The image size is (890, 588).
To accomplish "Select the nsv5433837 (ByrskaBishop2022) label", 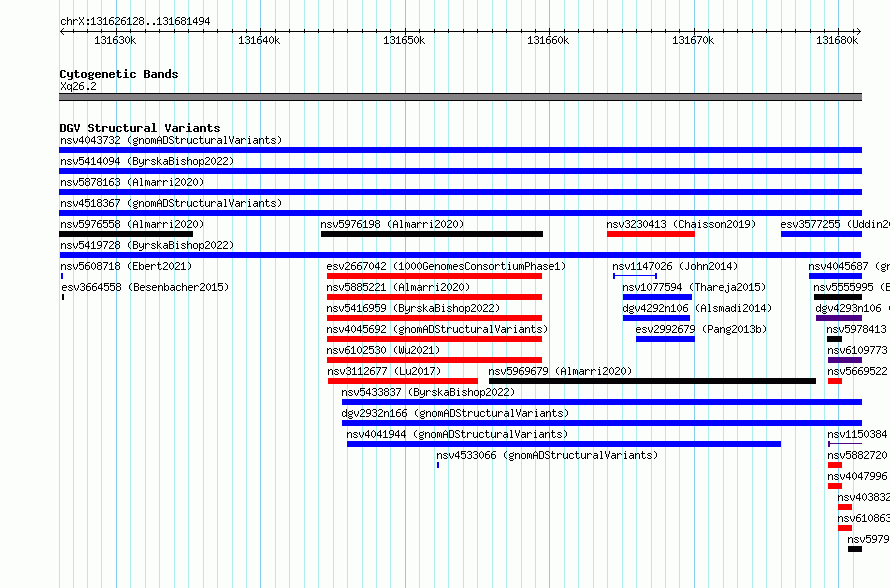I will click(429, 392).
